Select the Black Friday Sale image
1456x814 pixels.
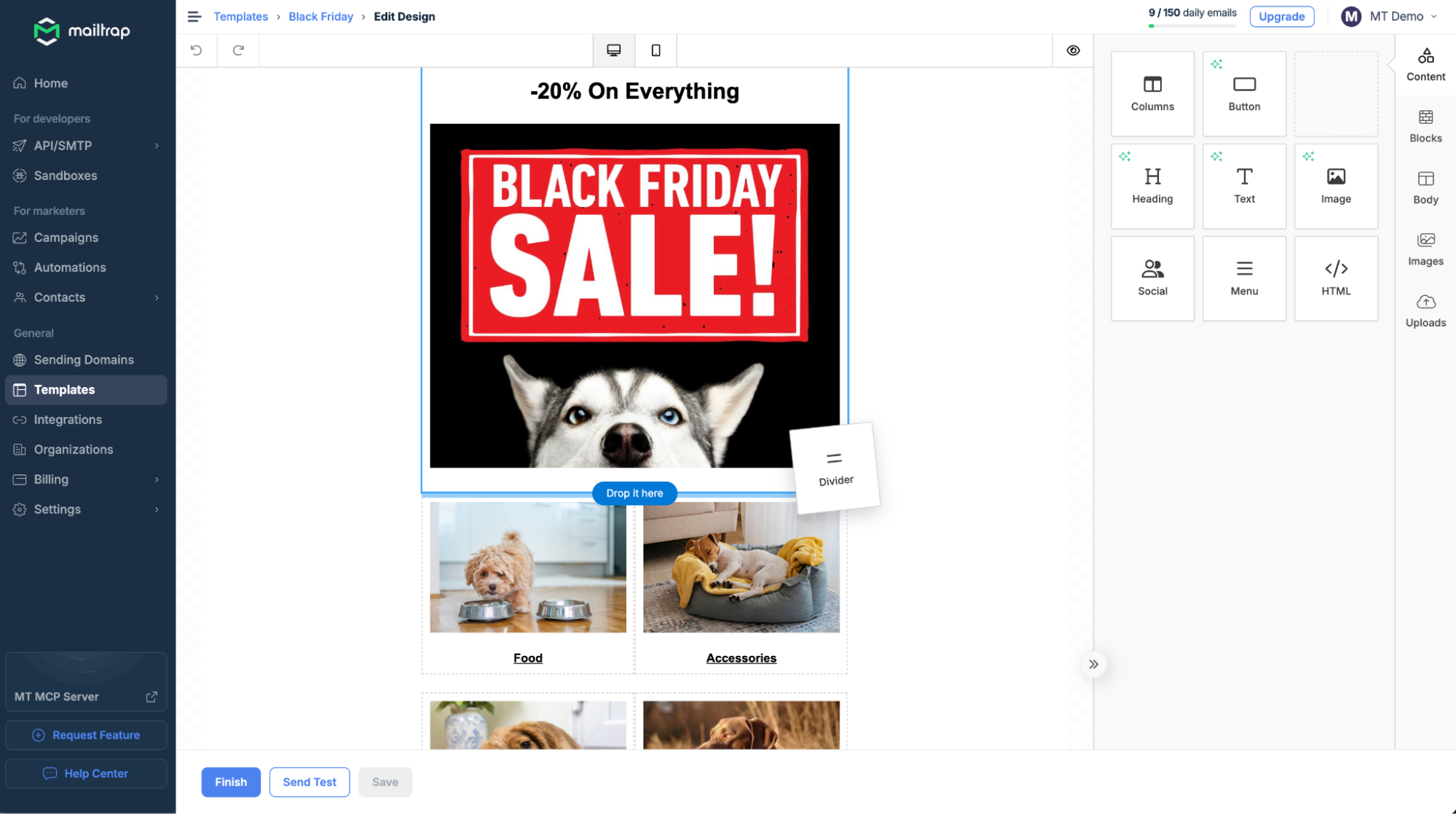click(x=634, y=295)
